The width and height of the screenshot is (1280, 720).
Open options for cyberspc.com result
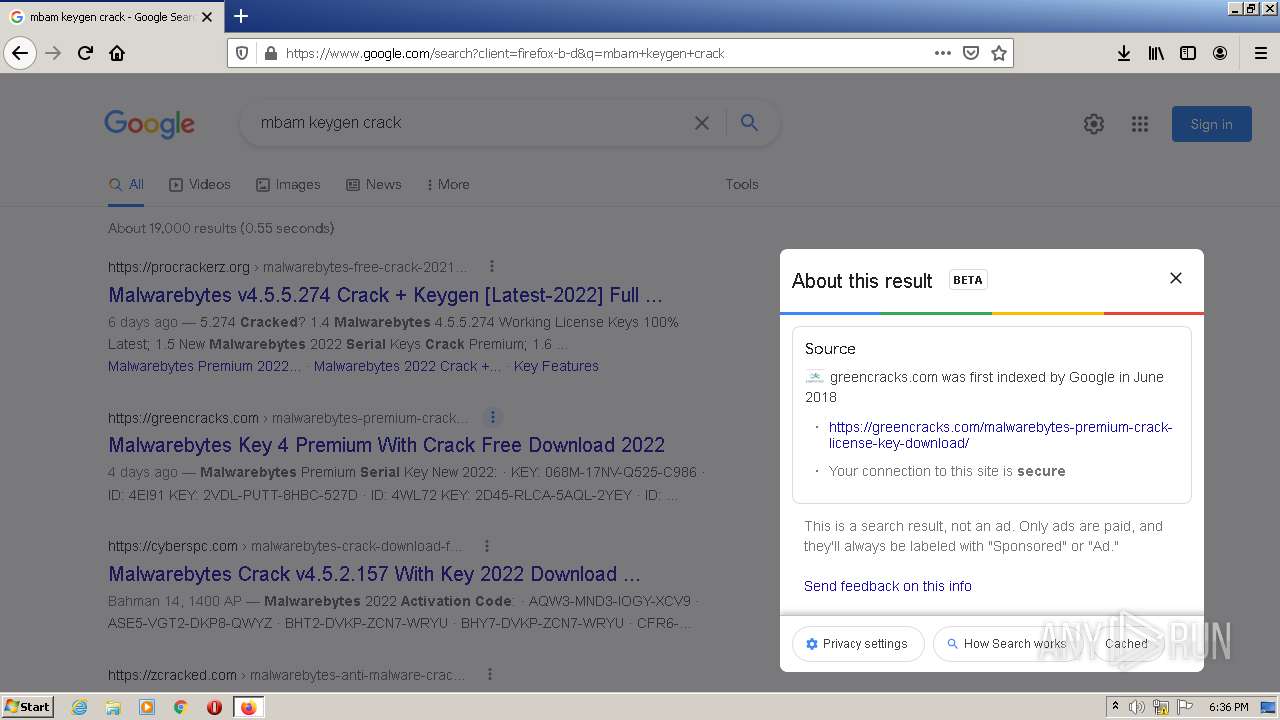pyautogui.click(x=487, y=546)
